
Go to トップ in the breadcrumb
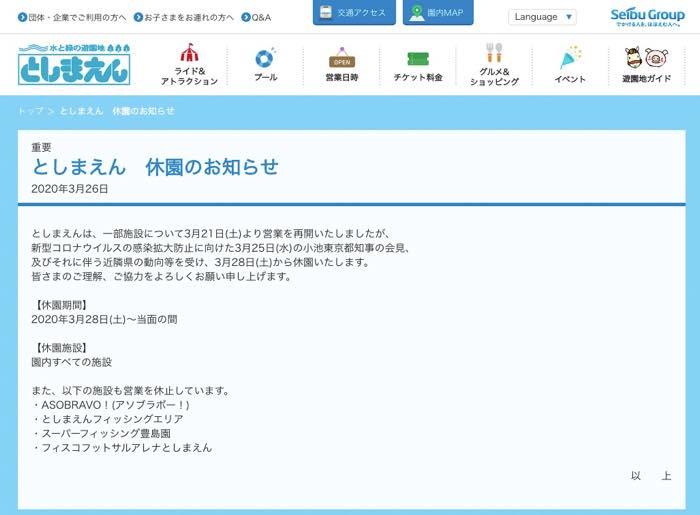click(x=31, y=111)
